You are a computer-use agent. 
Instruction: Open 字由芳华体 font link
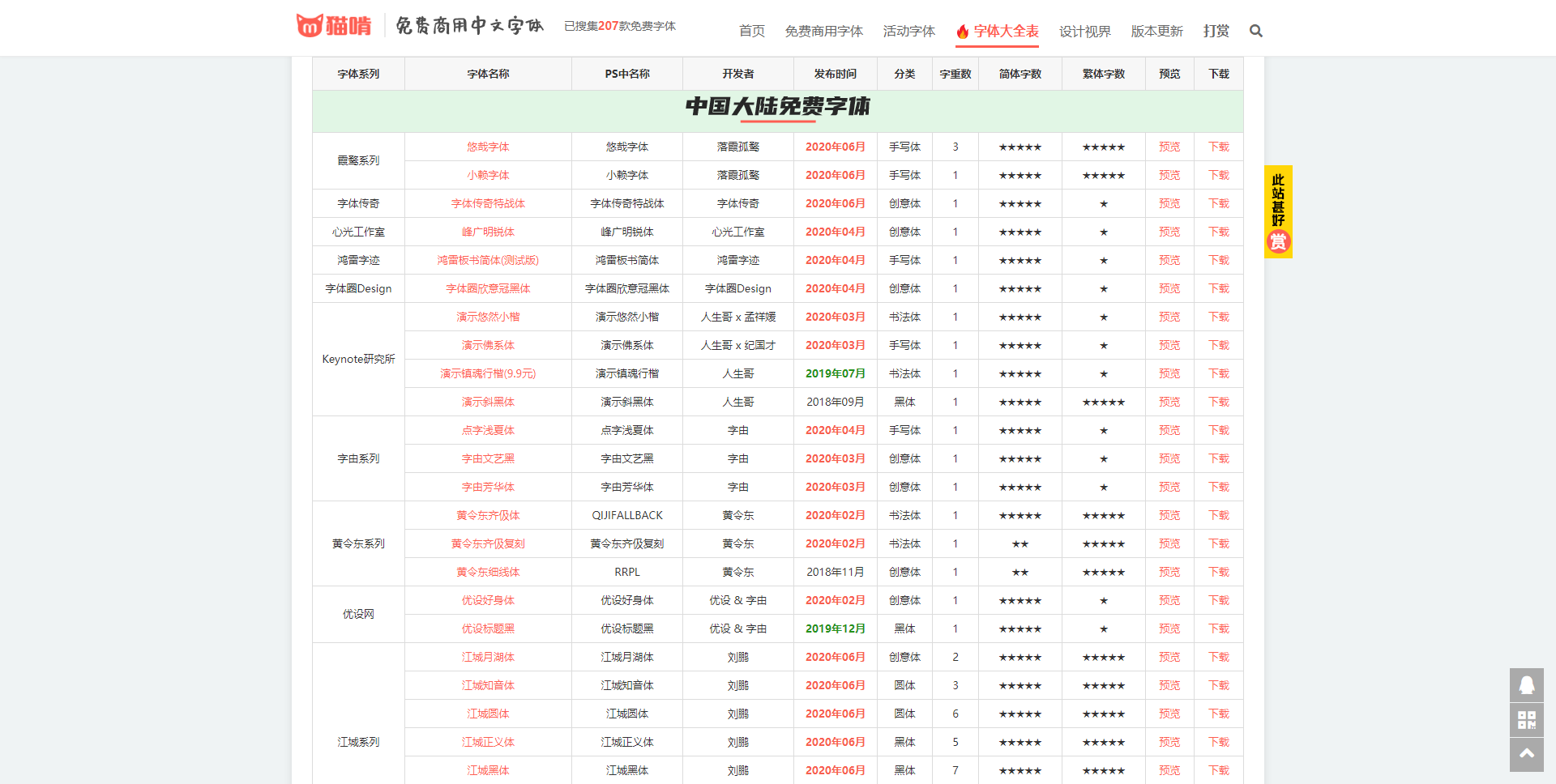click(488, 487)
